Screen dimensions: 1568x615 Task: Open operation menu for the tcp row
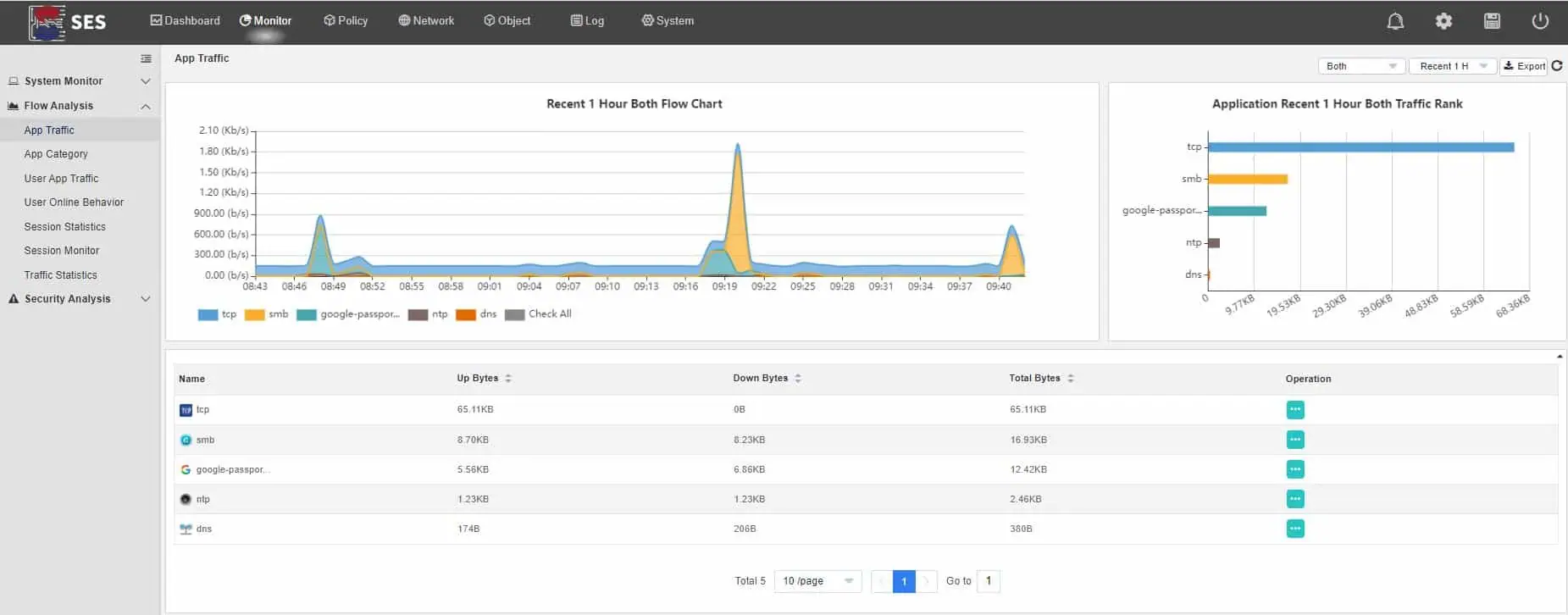pyautogui.click(x=1294, y=410)
